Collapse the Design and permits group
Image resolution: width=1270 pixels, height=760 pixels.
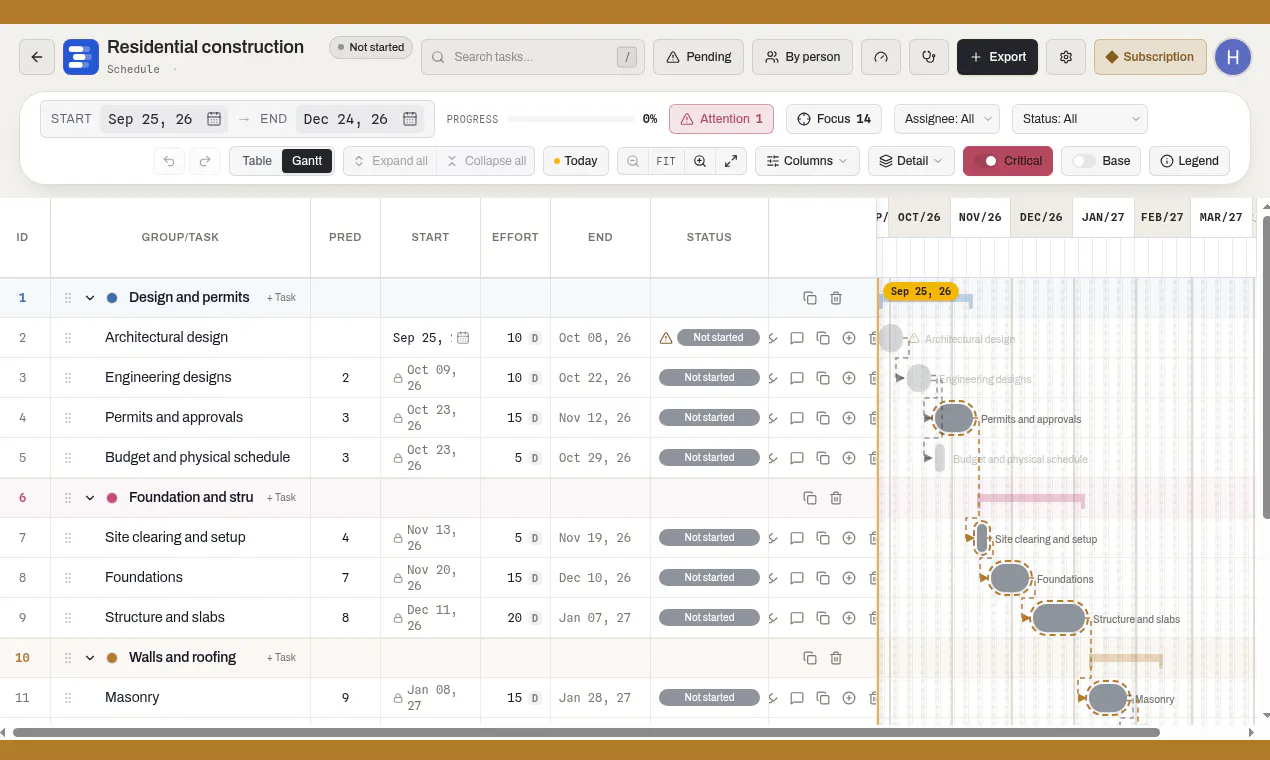90,298
